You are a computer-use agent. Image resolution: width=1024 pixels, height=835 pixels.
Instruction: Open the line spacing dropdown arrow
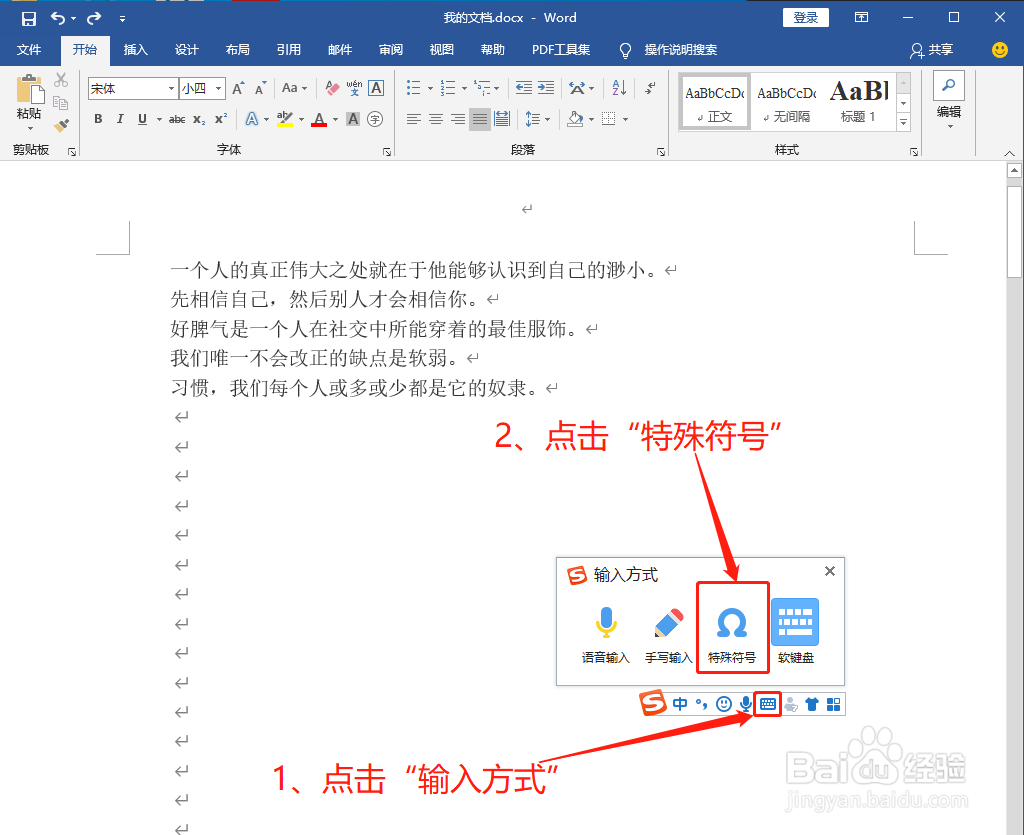click(x=546, y=118)
